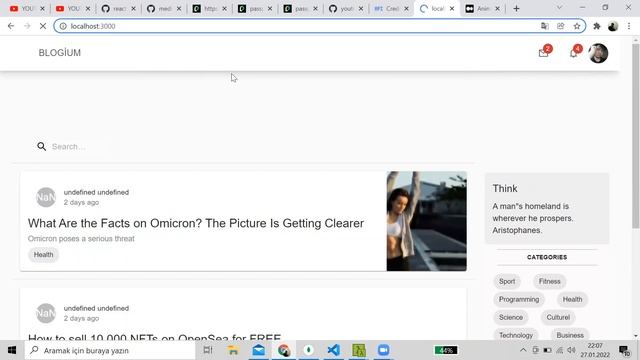The height and width of the screenshot is (360, 640).
Task: Click the browser forward arrow
Action: click(x=27, y=26)
